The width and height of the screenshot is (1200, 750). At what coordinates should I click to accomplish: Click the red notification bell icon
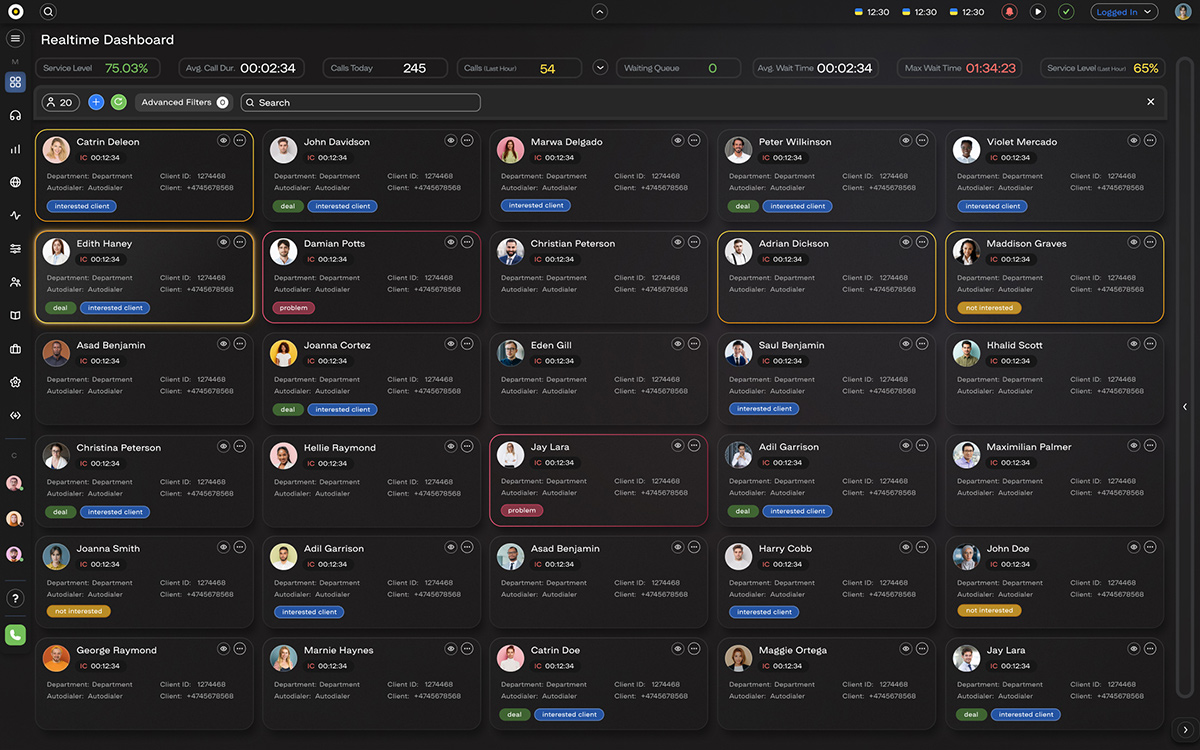(1010, 12)
